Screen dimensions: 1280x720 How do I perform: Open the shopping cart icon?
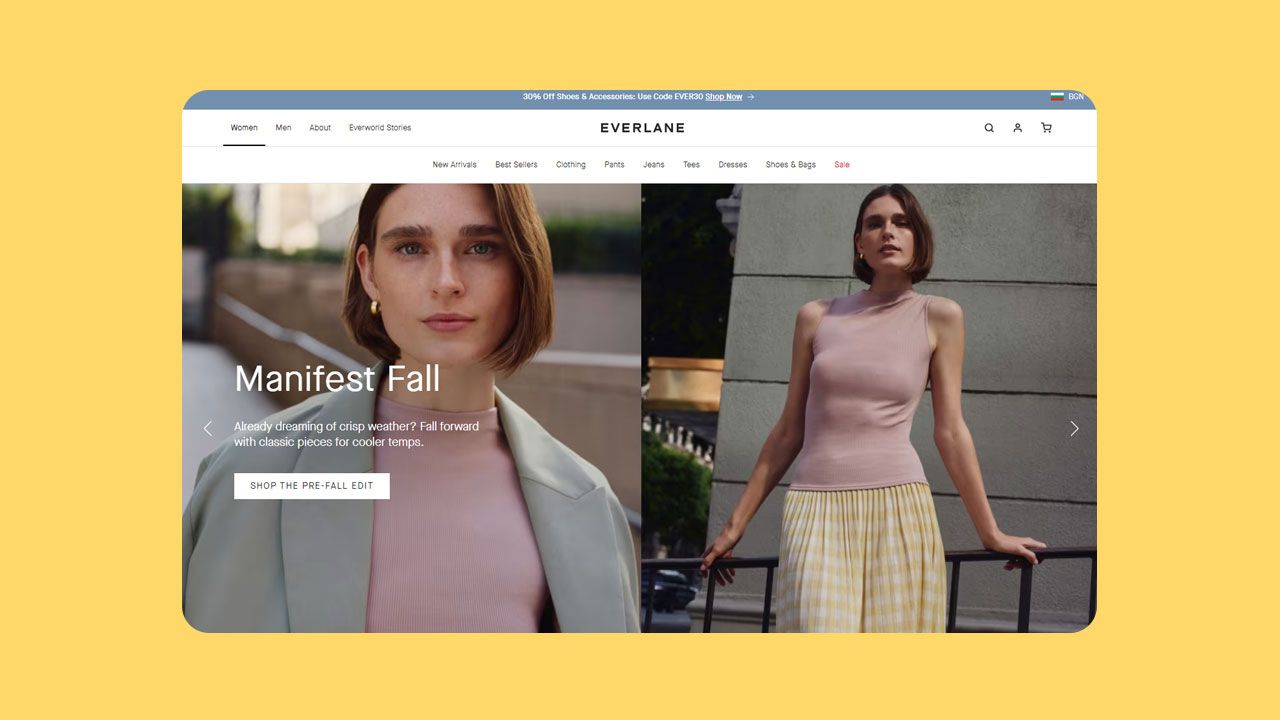[1046, 128]
